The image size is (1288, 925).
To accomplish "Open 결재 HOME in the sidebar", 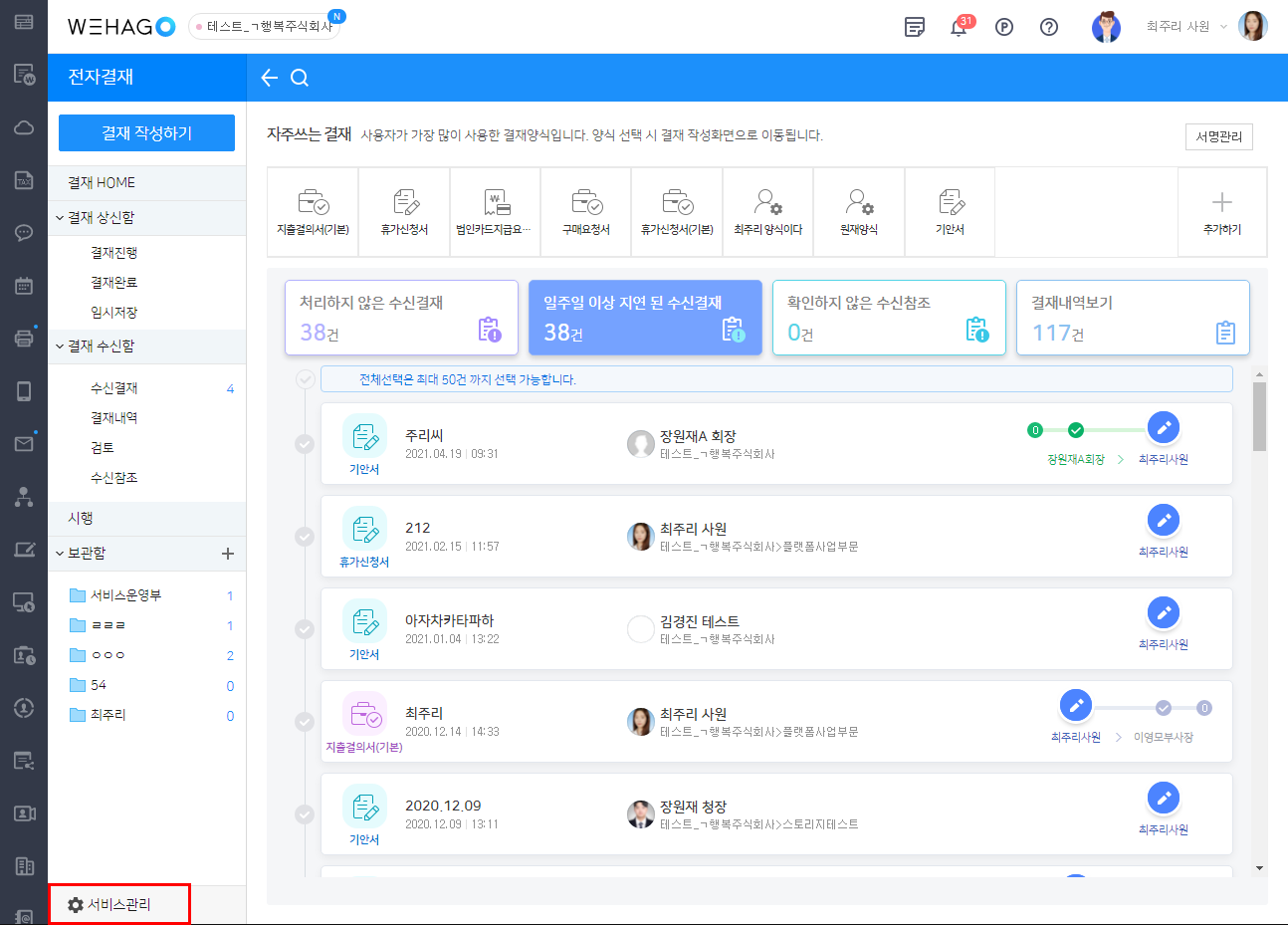I will click(102, 182).
